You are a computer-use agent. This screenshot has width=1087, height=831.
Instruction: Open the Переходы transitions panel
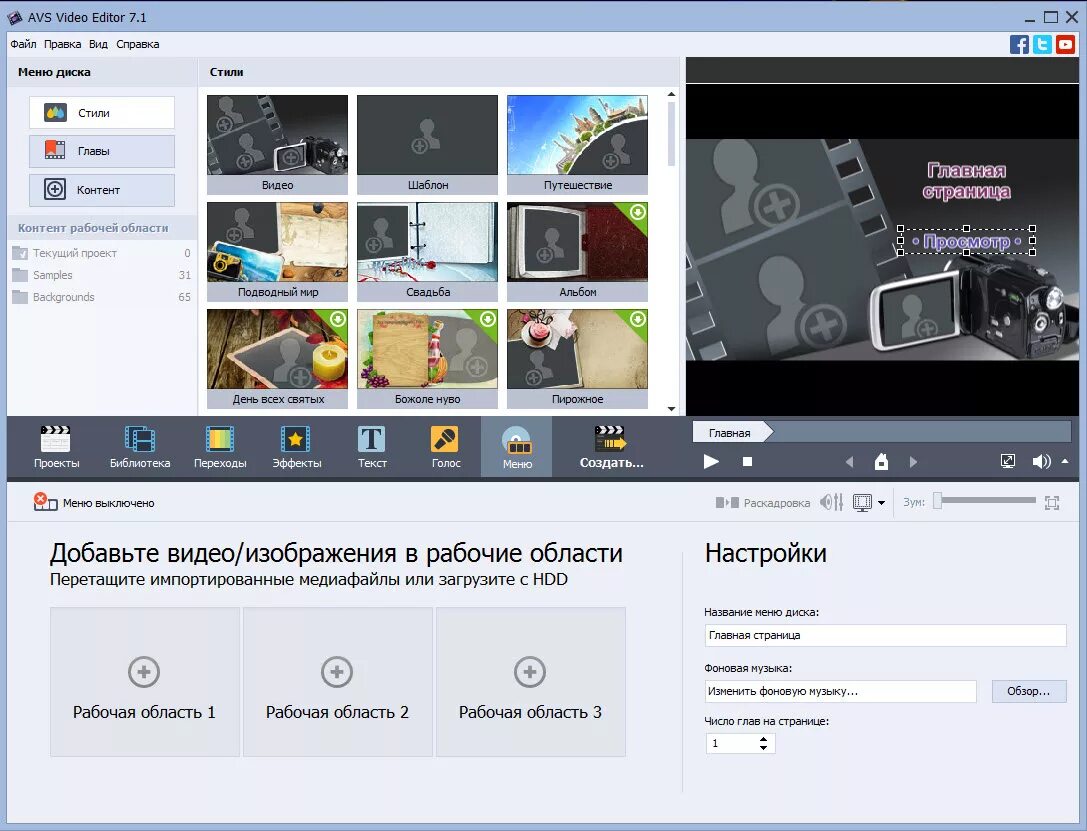pyautogui.click(x=220, y=447)
